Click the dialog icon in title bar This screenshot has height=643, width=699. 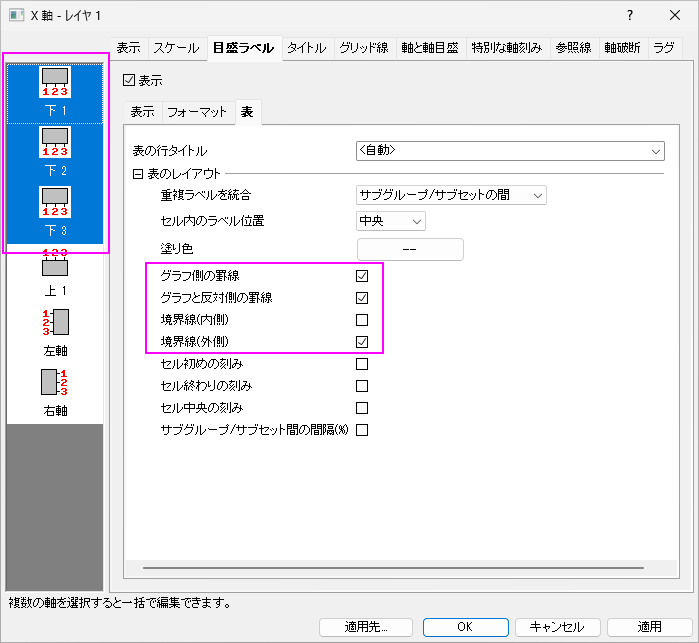(16, 15)
